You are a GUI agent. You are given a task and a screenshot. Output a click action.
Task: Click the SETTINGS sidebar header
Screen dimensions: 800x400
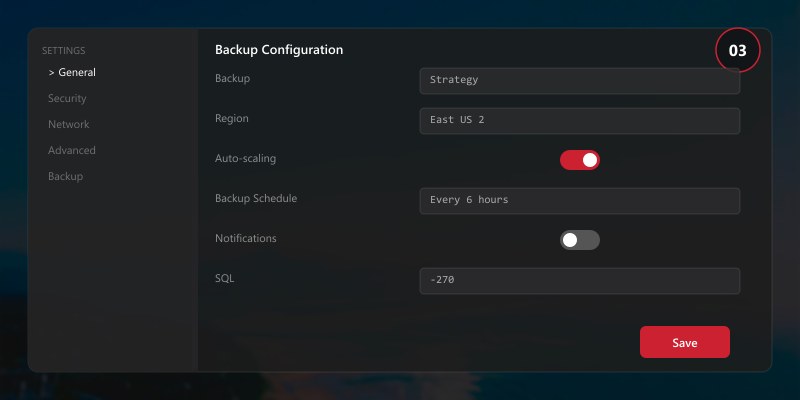pos(64,51)
